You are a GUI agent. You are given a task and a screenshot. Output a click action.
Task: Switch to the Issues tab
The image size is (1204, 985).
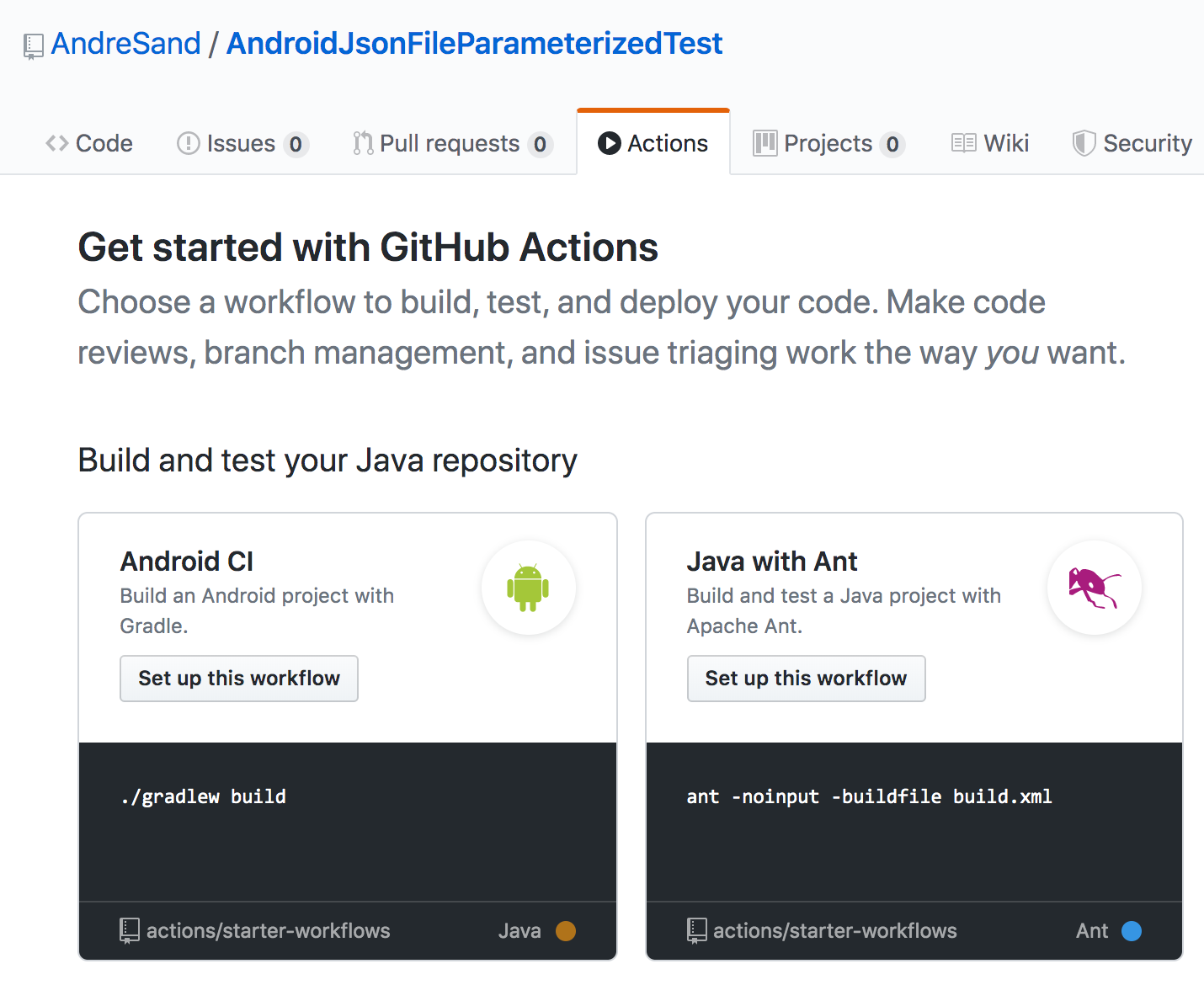coord(242,143)
